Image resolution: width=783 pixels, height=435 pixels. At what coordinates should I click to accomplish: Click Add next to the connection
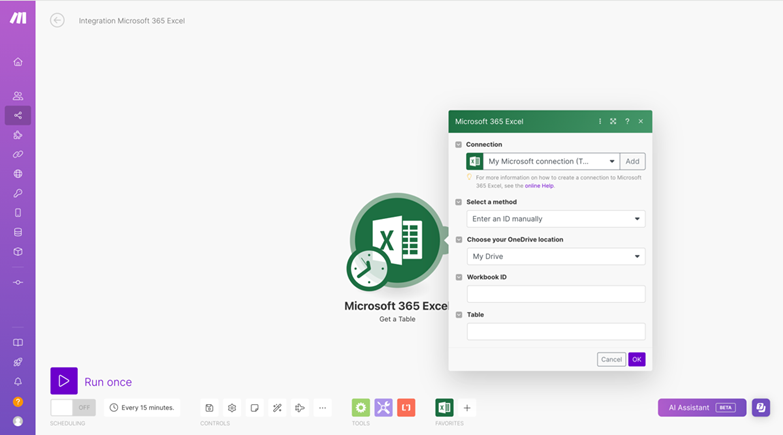(632, 161)
